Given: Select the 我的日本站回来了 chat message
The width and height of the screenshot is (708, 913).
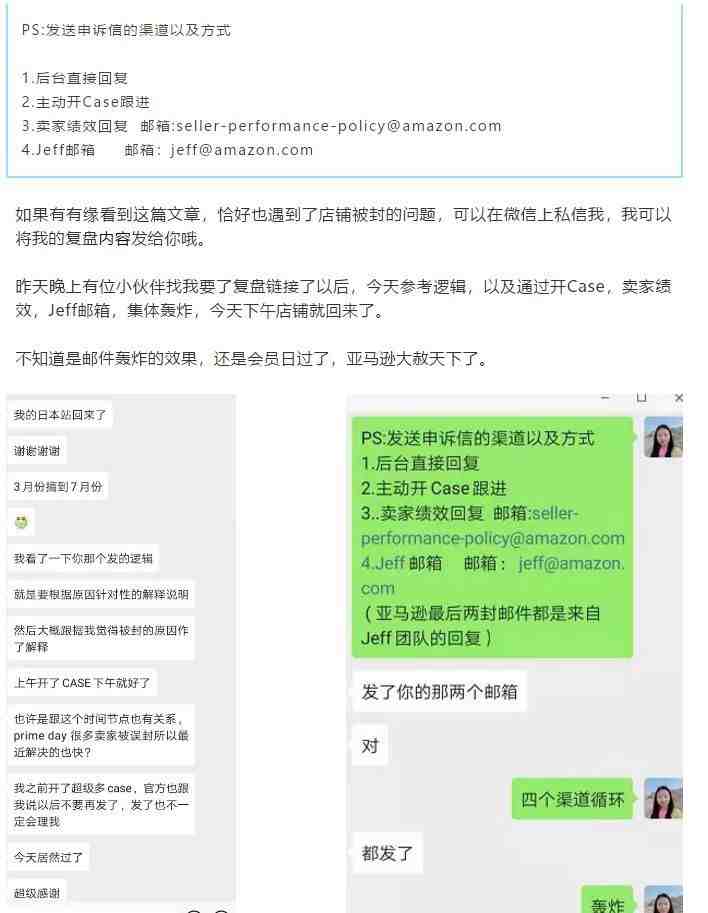Looking at the screenshot, I should pos(60,415).
